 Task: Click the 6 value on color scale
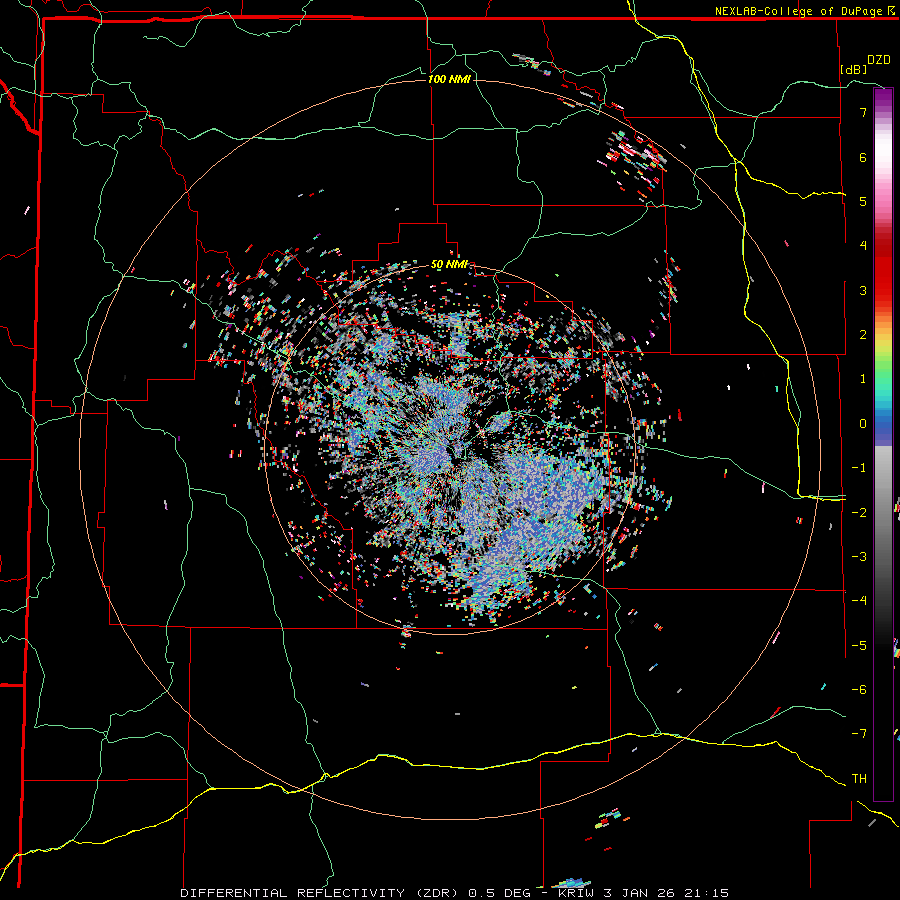863,157
